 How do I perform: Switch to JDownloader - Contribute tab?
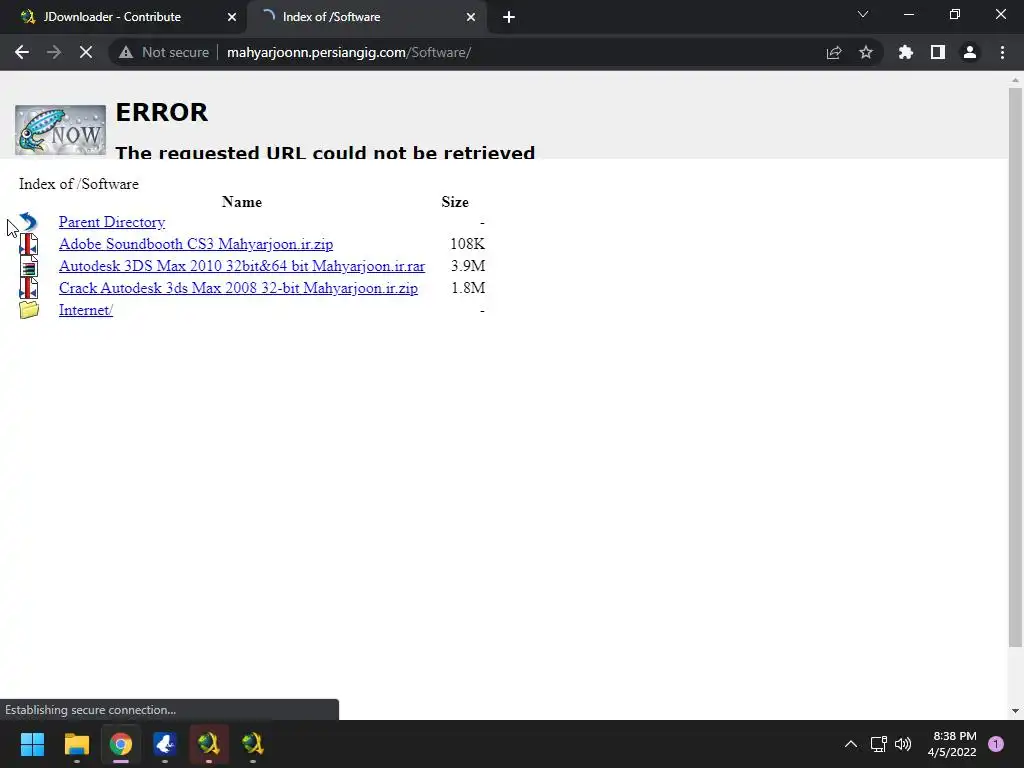tap(112, 17)
